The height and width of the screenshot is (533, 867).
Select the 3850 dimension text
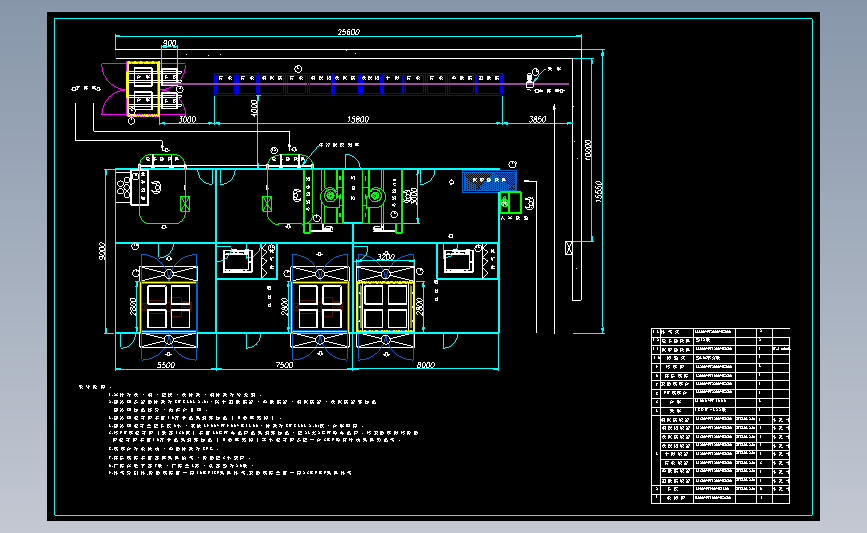point(537,119)
